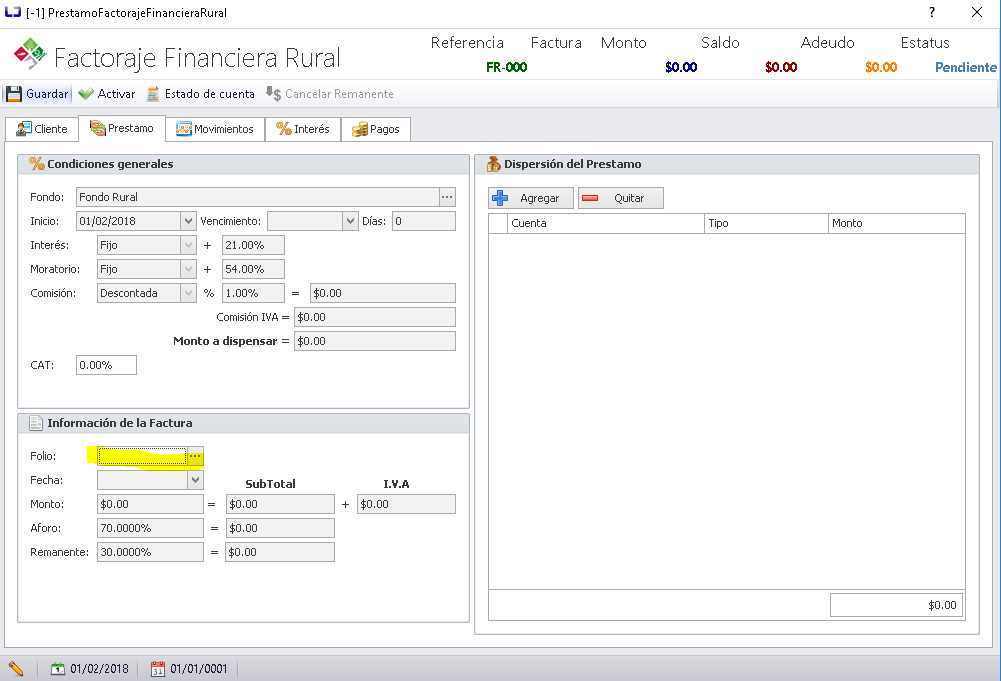Click the Monto field under Información de la Factura

coord(150,504)
